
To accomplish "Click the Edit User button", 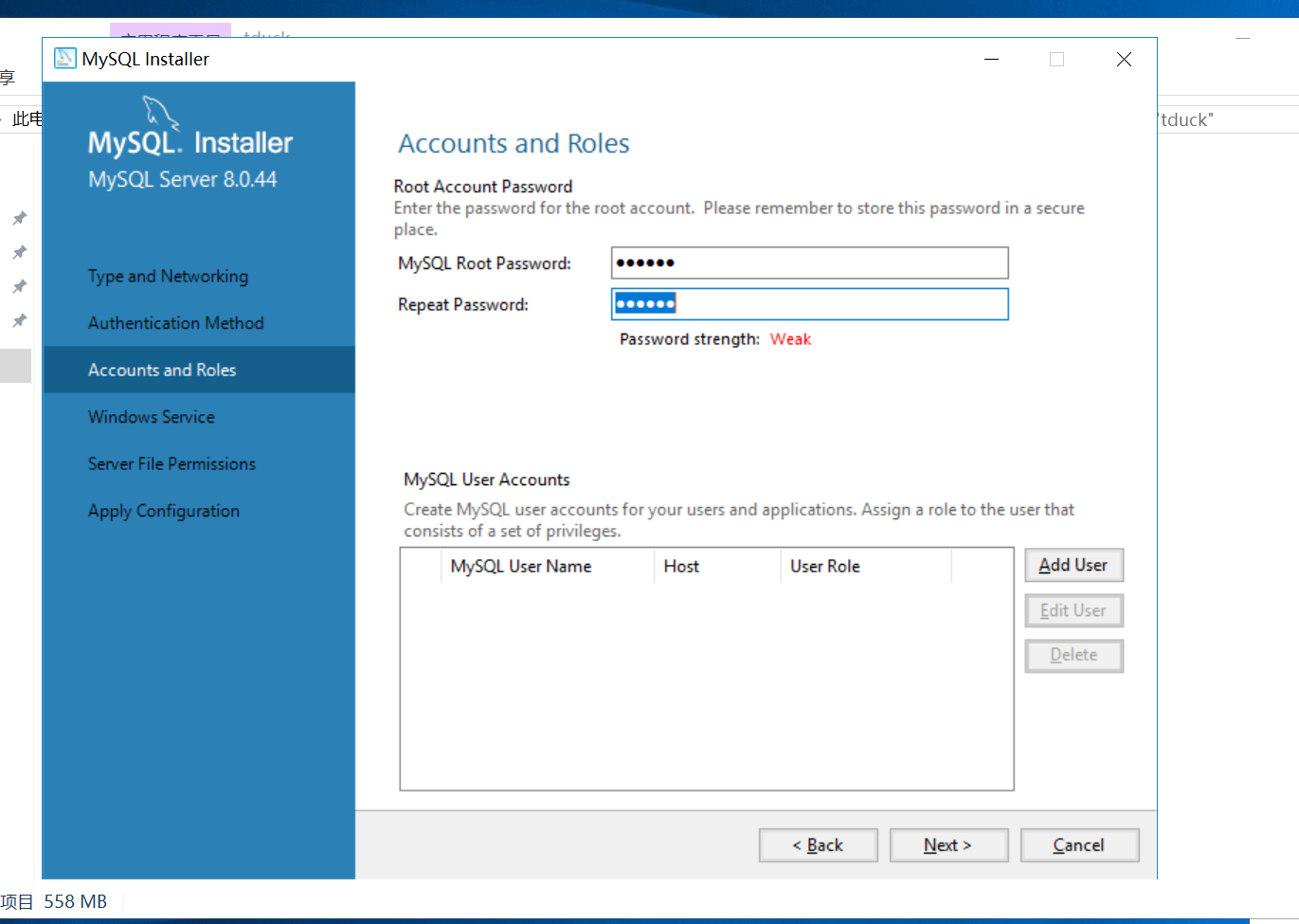I will point(1074,610).
